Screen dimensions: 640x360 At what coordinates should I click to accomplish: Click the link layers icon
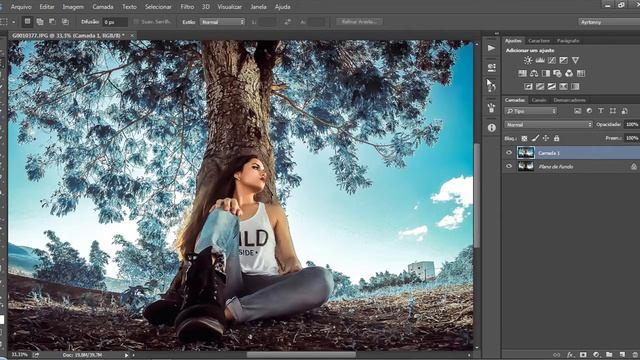[x=556, y=355]
